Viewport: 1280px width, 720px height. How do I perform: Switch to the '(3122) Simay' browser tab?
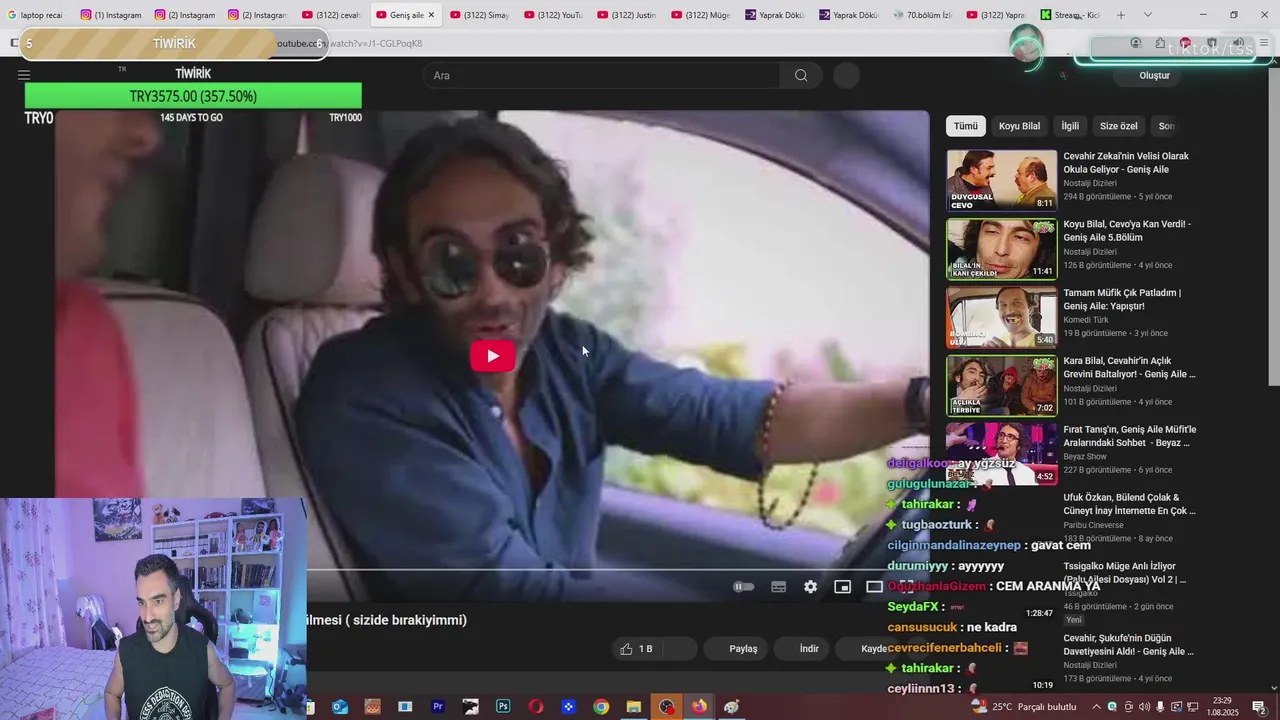(480, 15)
